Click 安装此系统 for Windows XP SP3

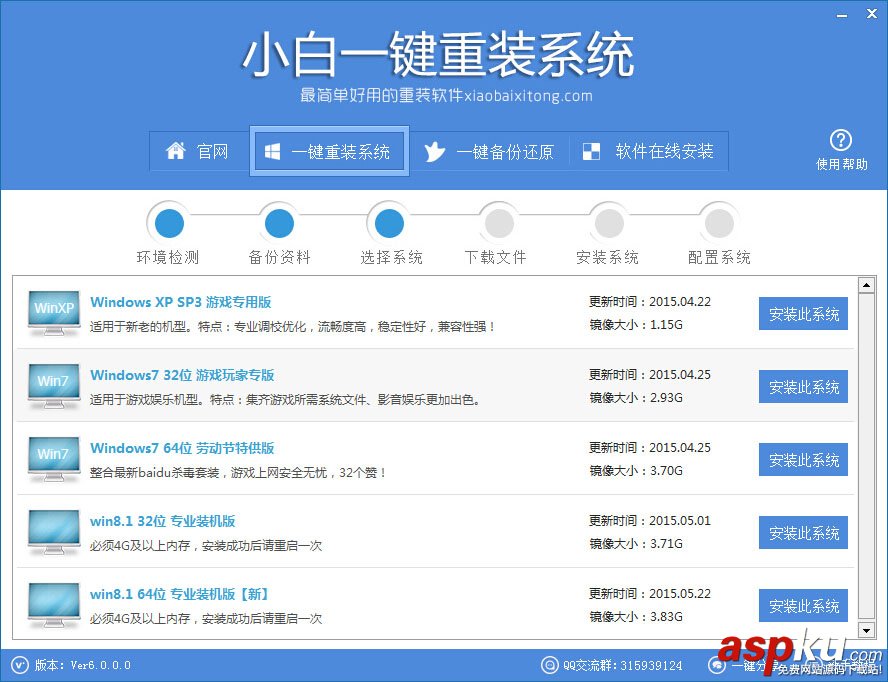coord(803,313)
